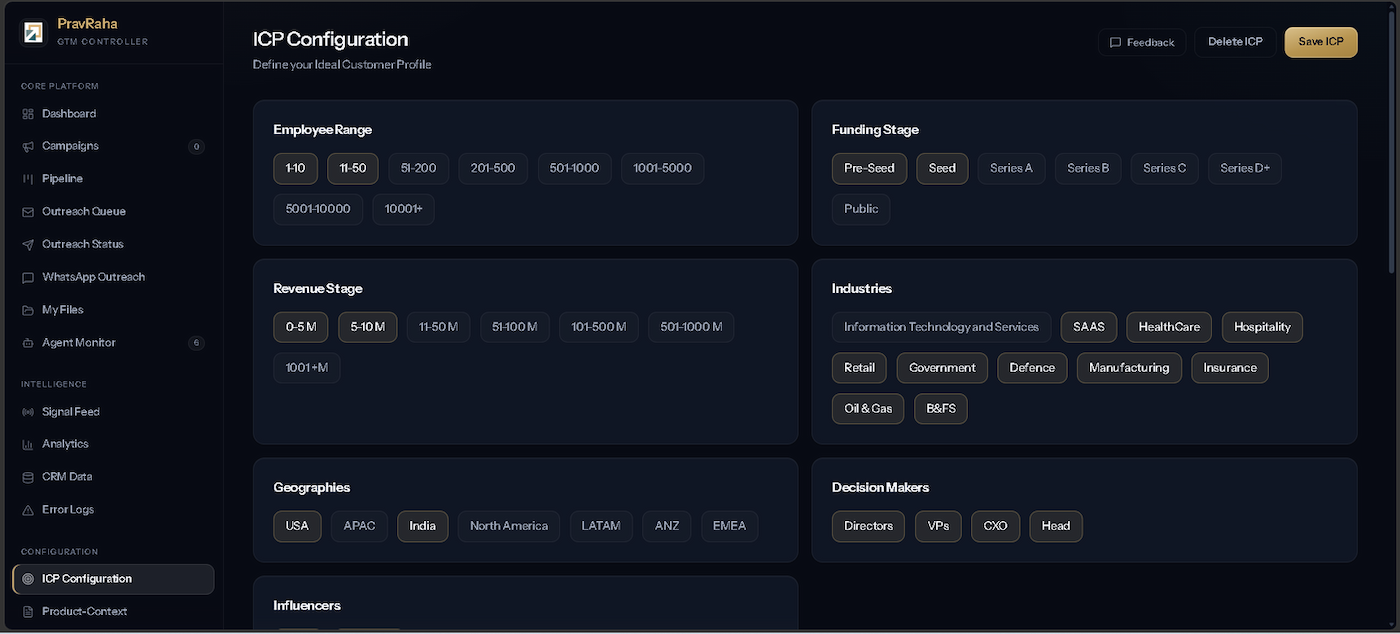The height and width of the screenshot is (634, 1400).
Task: Click the Dashboard grid icon in sidebar
Action: pos(28,114)
